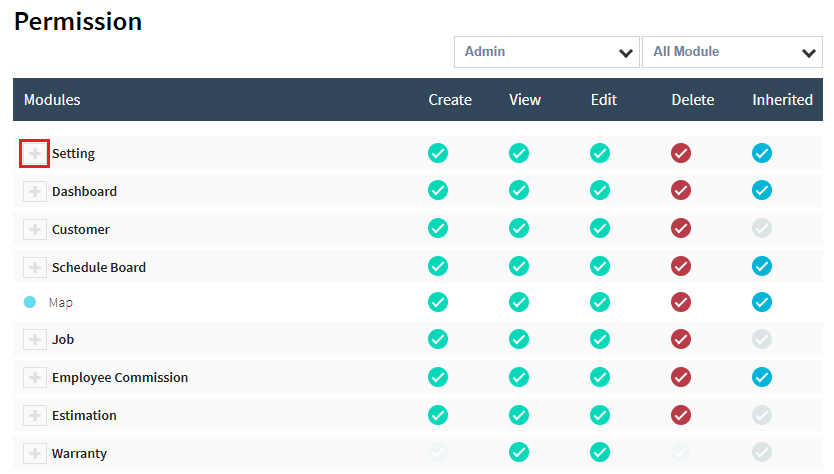
Task: Expand the Customer module plus icon
Action: pyautogui.click(x=35, y=230)
